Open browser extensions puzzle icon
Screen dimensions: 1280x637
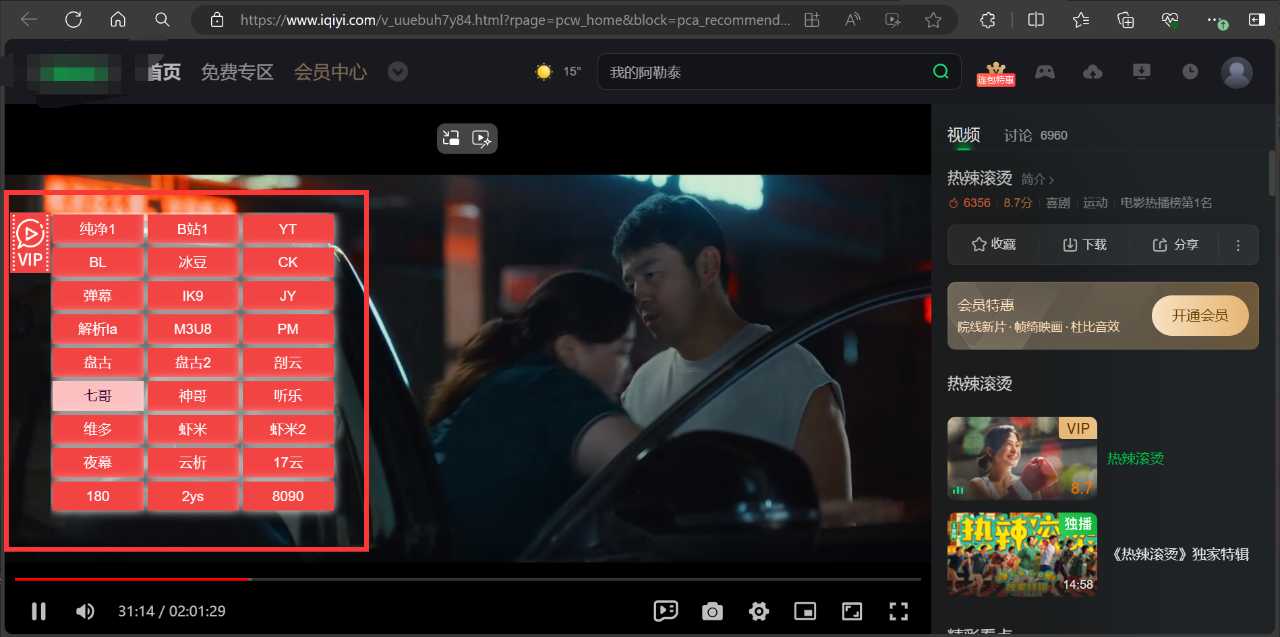point(987,19)
